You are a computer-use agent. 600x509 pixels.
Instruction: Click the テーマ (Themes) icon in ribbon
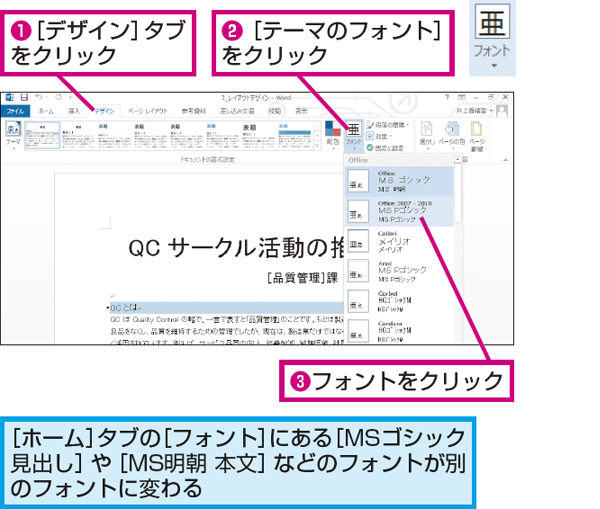point(13,132)
